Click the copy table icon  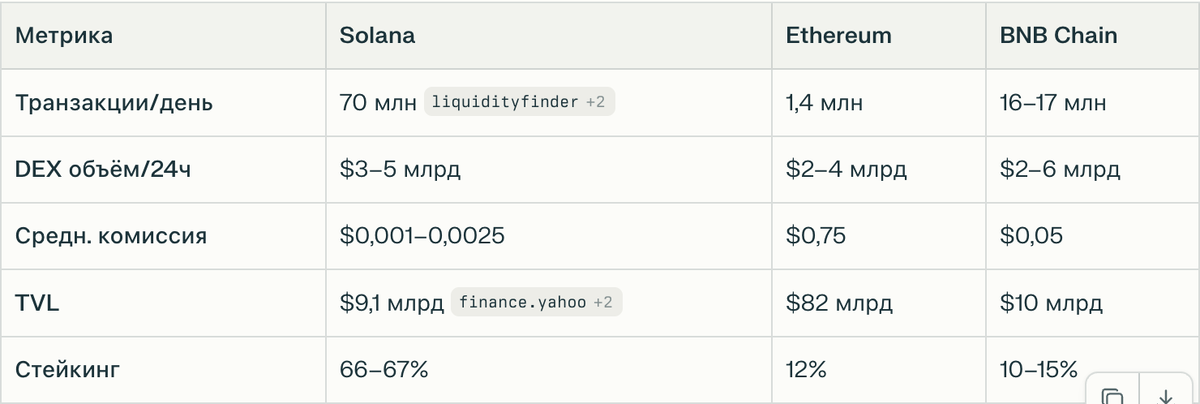point(1112,394)
